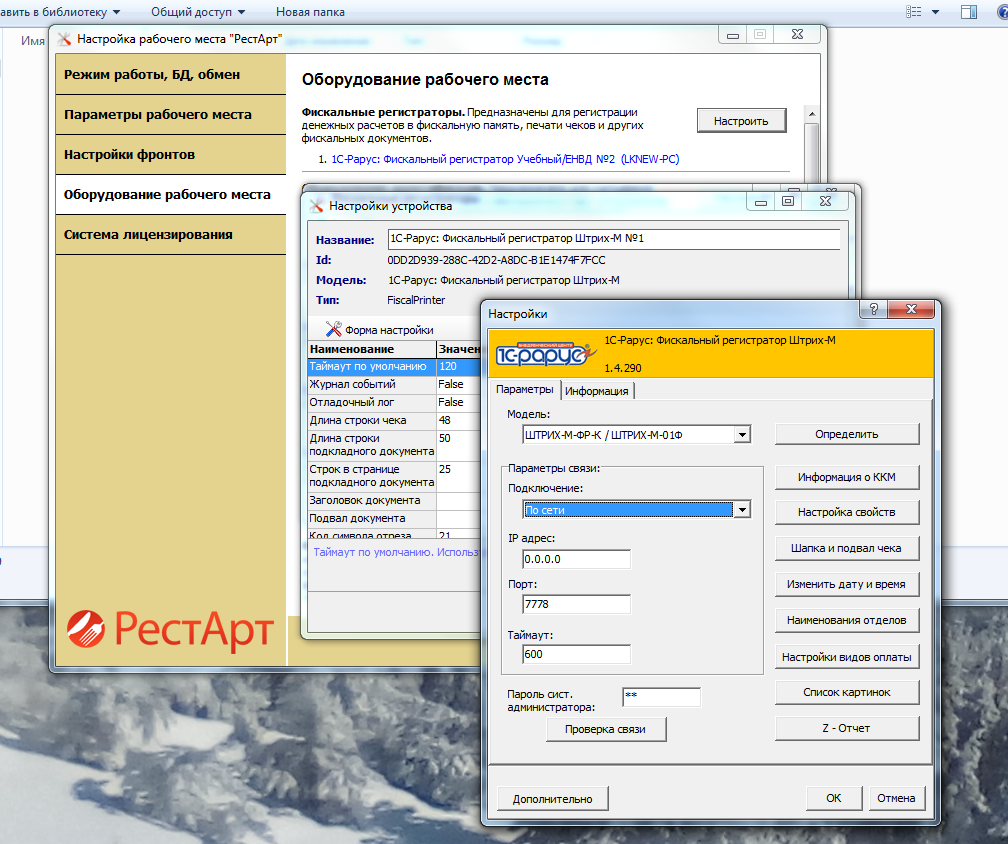This screenshot has height=844, width=1008.
Task: Click the Пароль сист. администратора field
Action: click(662, 697)
